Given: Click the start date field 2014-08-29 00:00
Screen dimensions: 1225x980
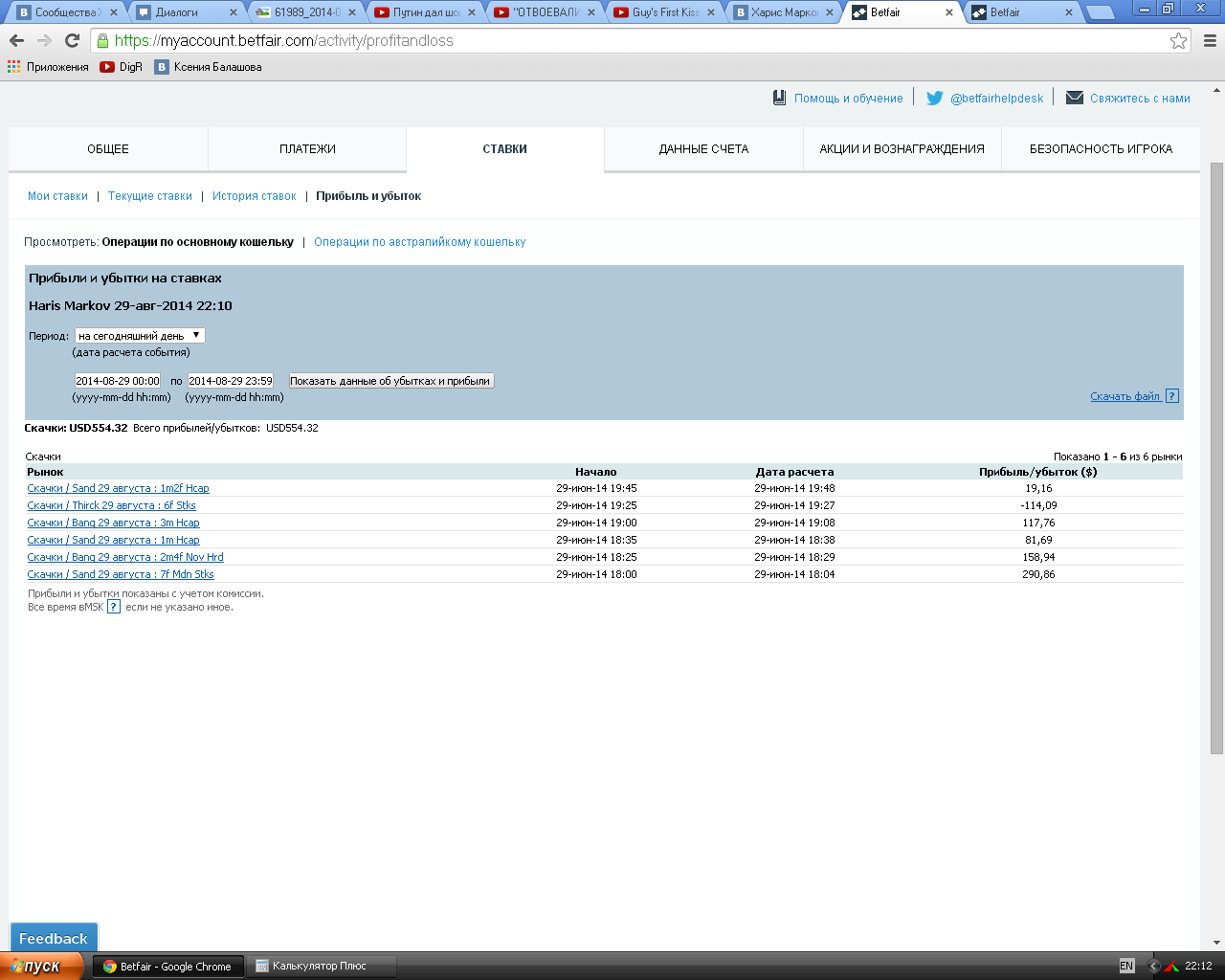Looking at the screenshot, I should point(118,381).
